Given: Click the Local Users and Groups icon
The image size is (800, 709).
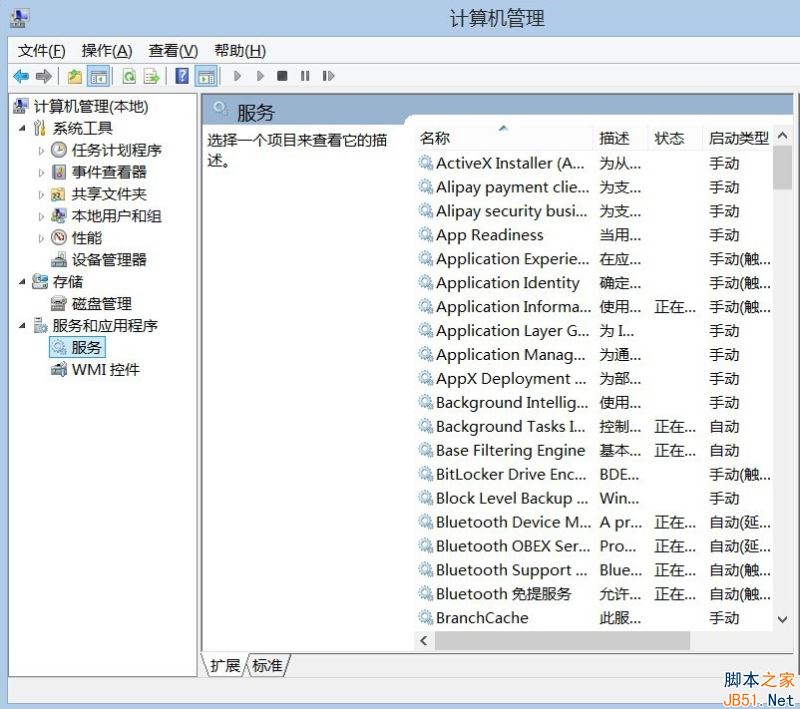Looking at the screenshot, I should pyautogui.click(x=59, y=216).
